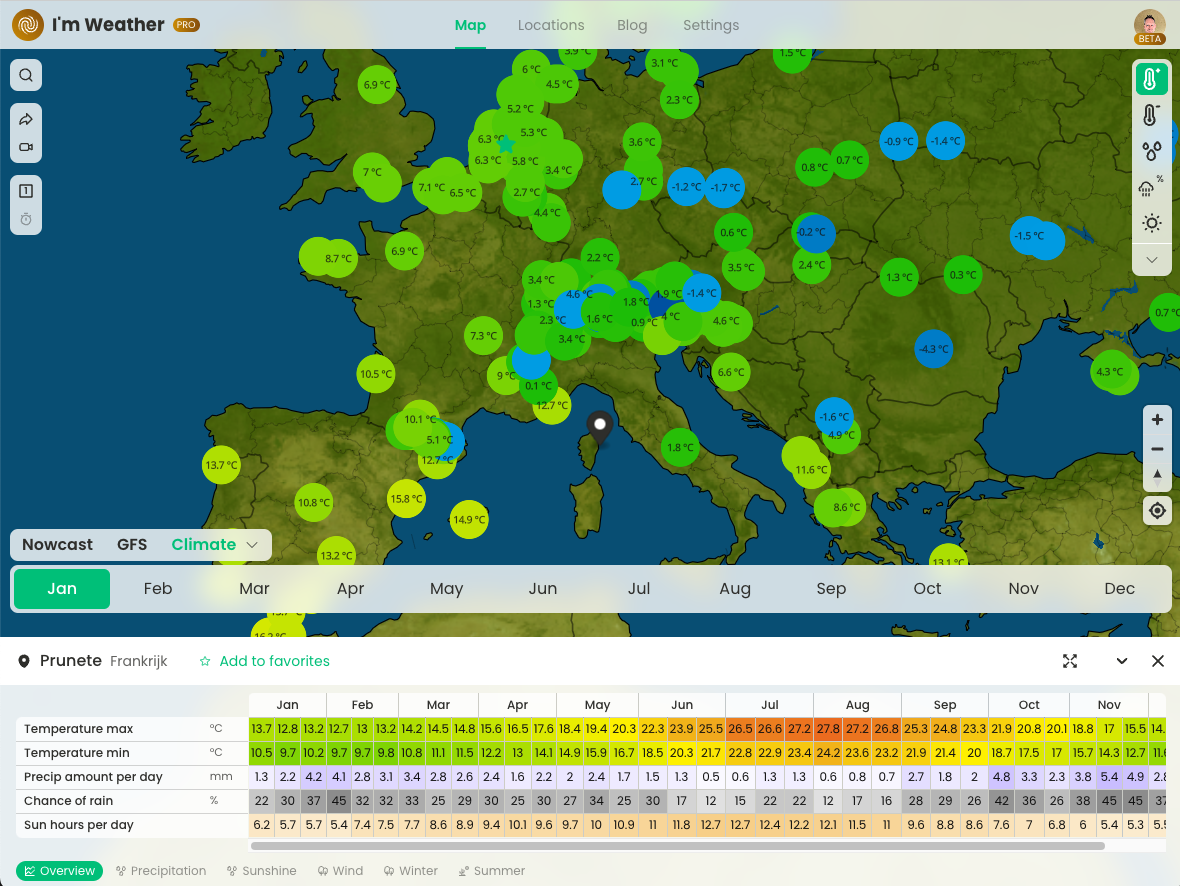Open the Locations page from the navigation
1180x886 pixels.
(551, 25)
